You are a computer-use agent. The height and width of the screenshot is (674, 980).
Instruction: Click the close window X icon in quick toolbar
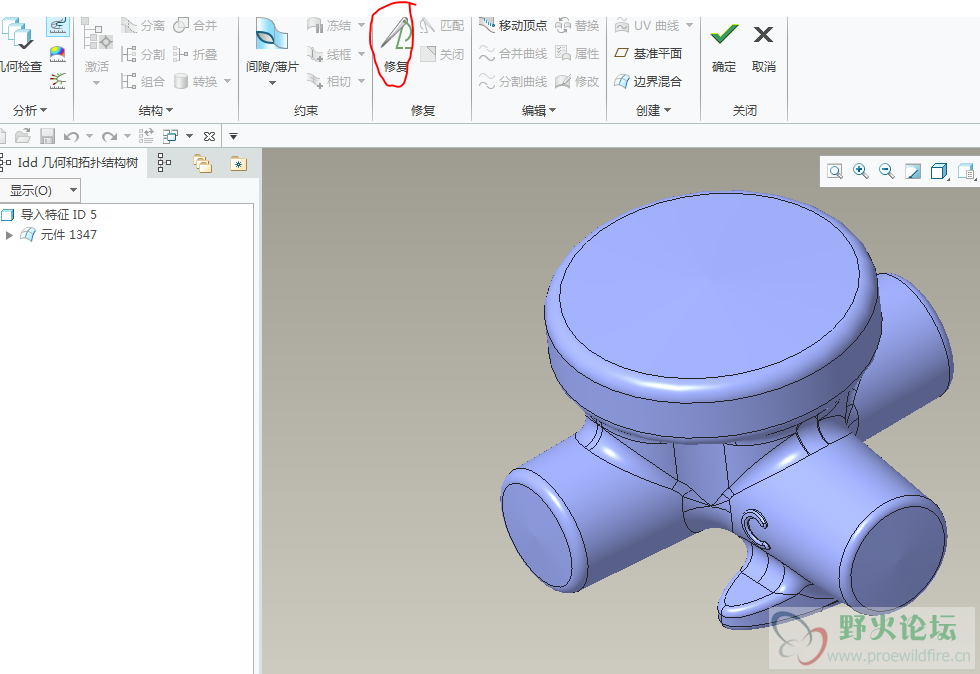tap(209, 136)
